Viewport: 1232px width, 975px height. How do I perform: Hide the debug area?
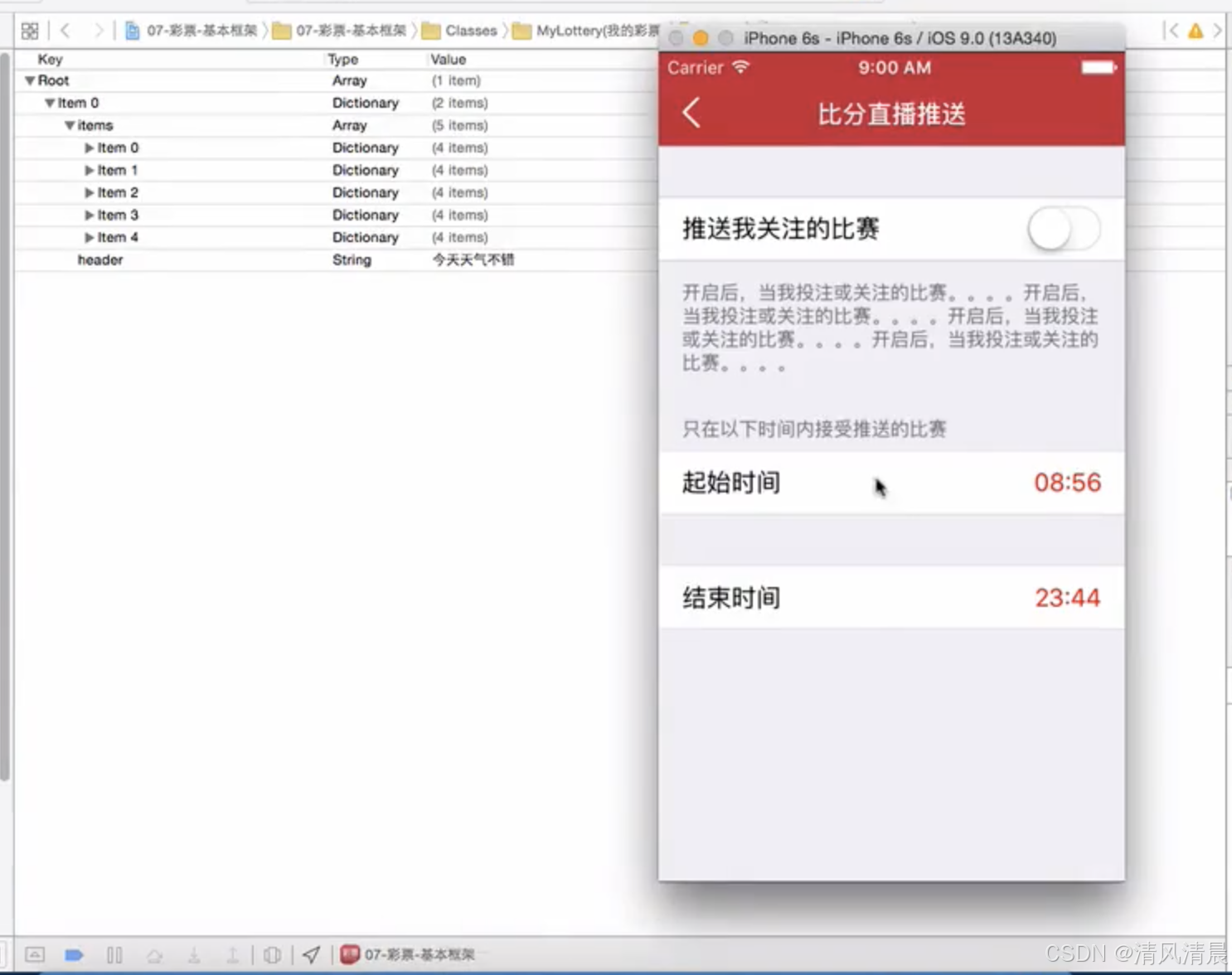pos(35,954)
